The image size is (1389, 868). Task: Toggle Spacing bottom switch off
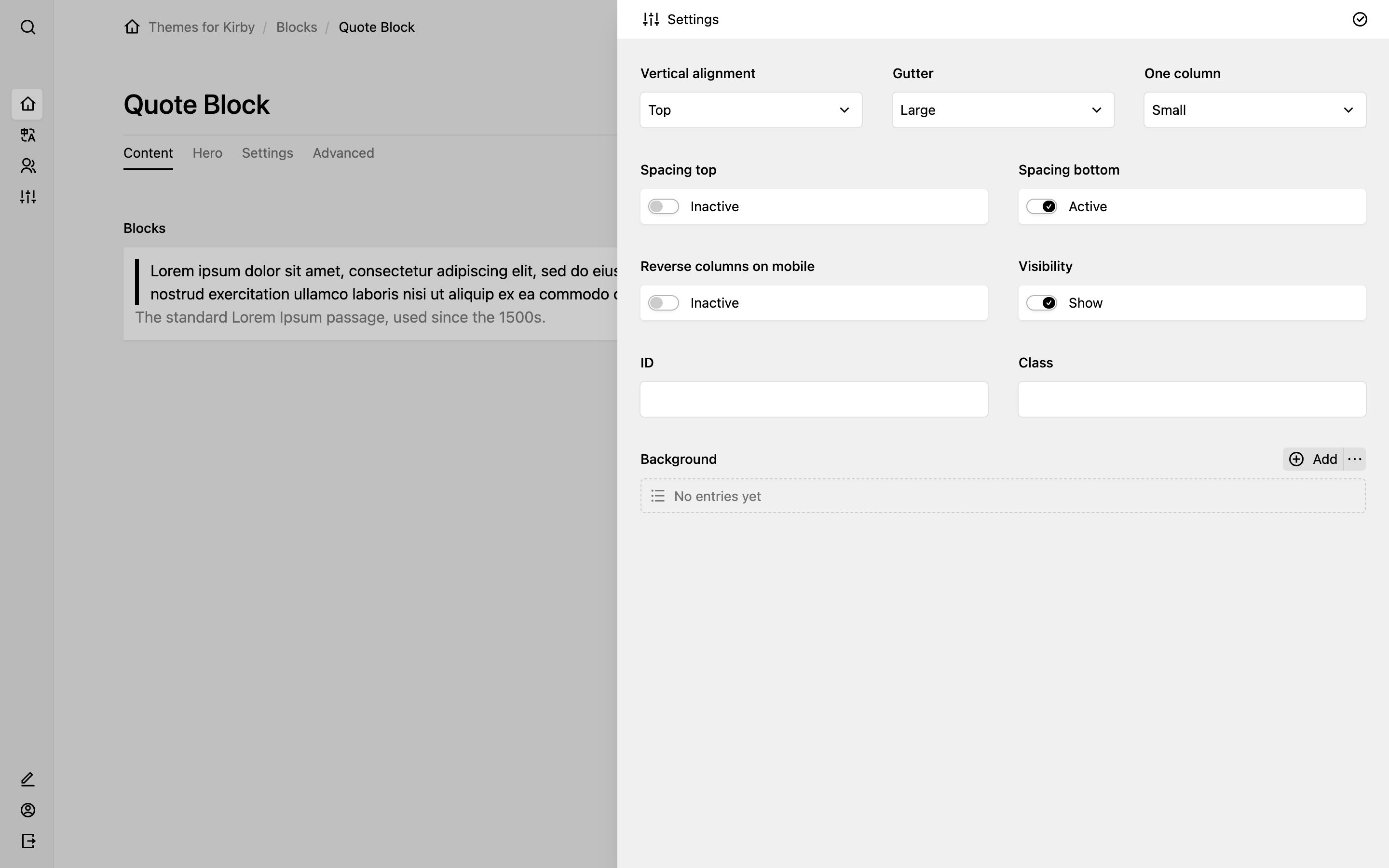coord(1042,207)
